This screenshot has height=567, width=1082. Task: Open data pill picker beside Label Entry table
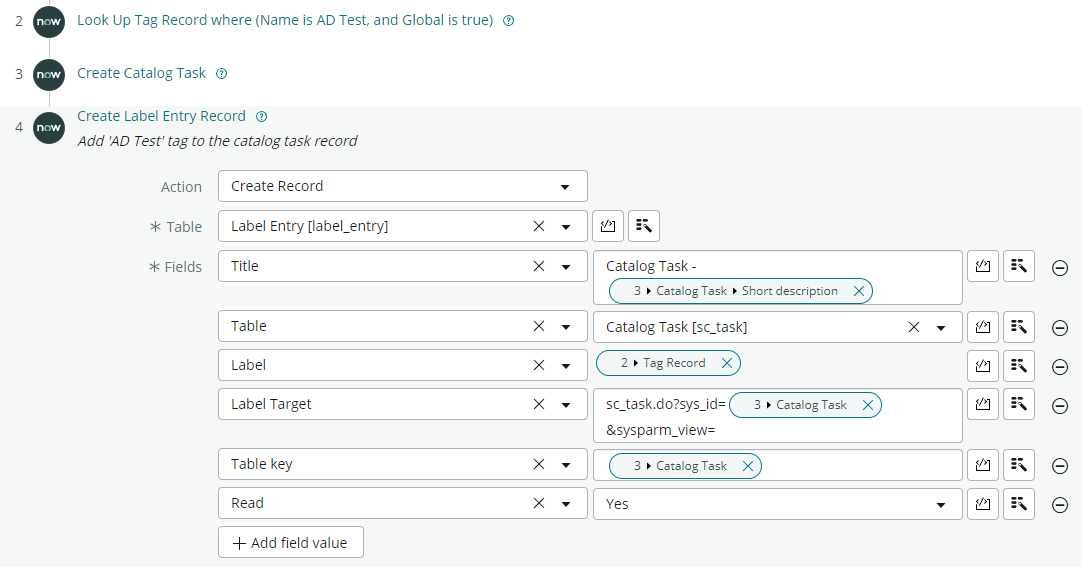(643, 226)
